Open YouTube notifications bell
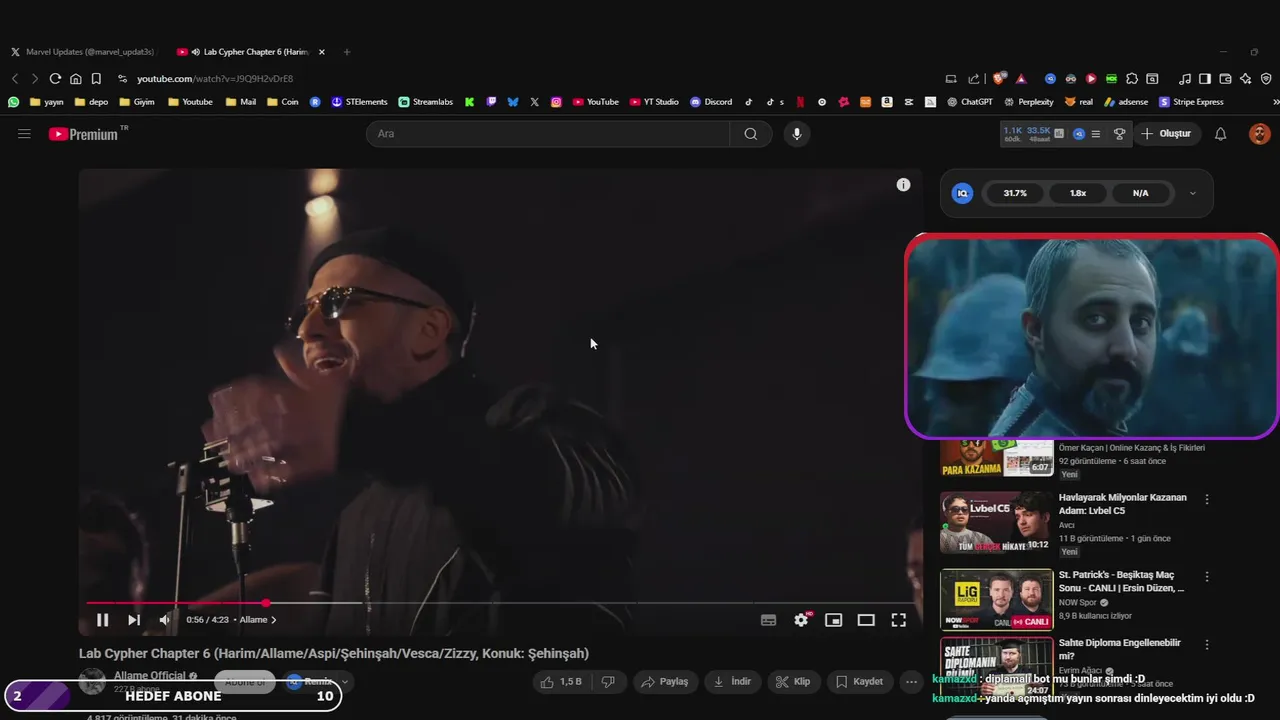Screen dimensions: 1280x720 (x=1220, y=134)
